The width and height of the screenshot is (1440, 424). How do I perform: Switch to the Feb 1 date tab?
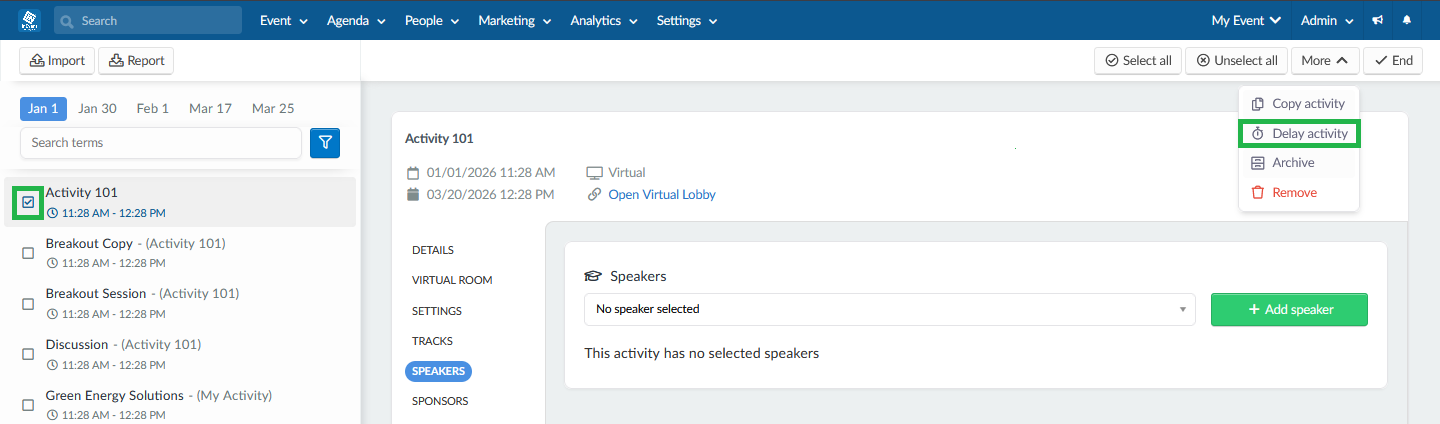[x=153, y=109]
